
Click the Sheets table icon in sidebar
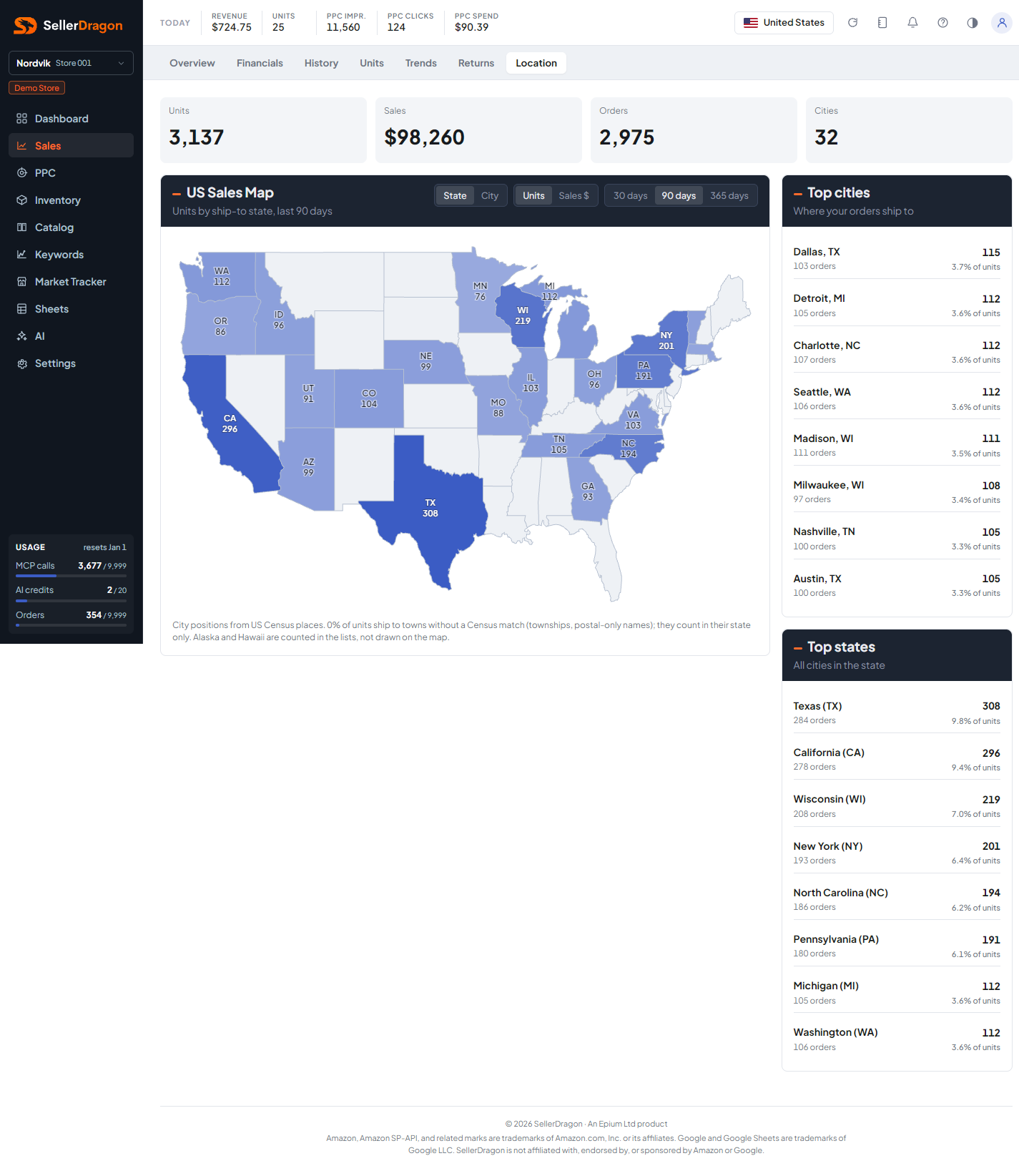22,309
